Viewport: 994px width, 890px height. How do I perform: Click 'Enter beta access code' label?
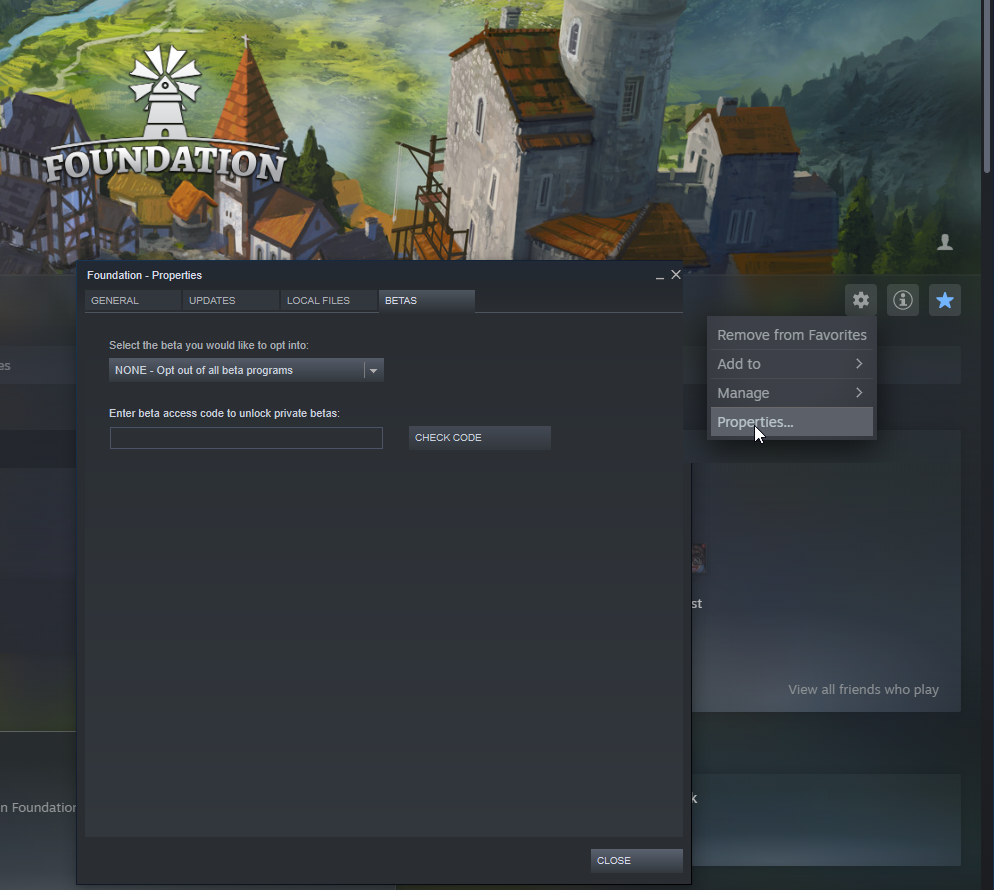(224, 413)
